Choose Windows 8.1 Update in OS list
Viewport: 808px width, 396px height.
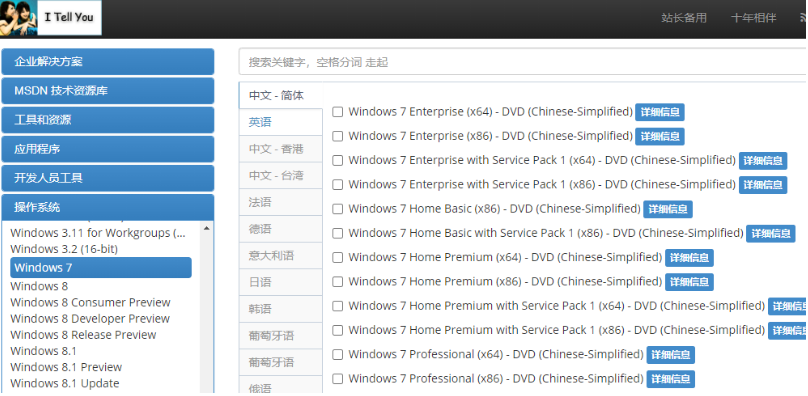(65, 383)
